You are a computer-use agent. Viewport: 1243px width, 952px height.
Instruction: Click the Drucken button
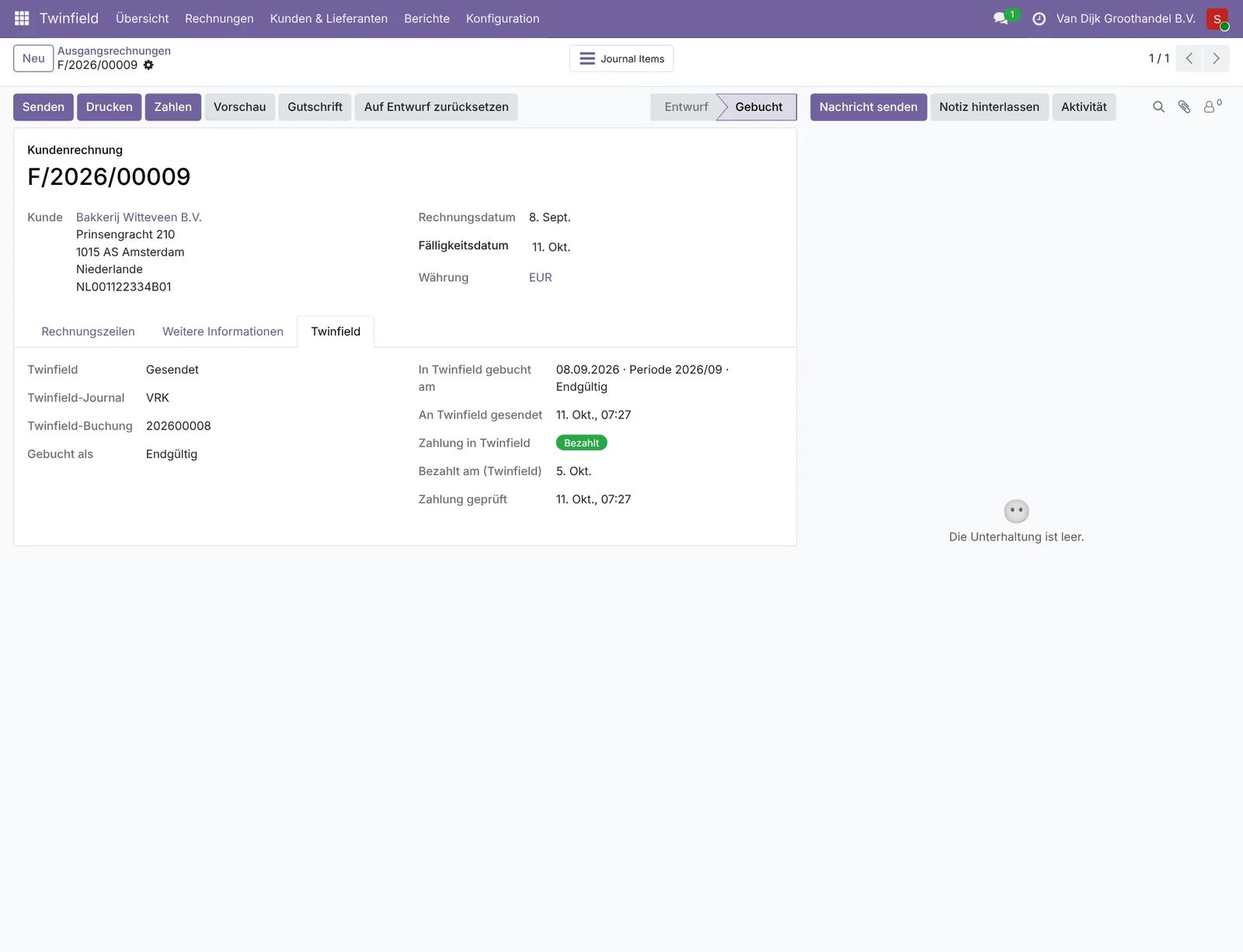[110, 107]
